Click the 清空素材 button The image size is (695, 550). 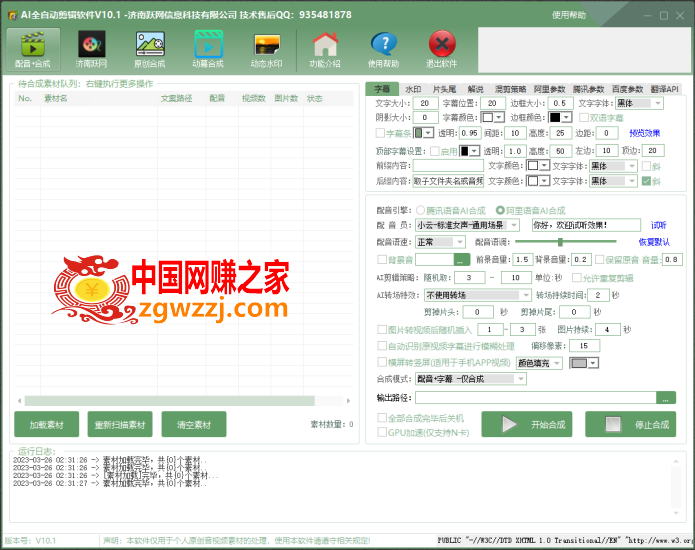(194, 425)
